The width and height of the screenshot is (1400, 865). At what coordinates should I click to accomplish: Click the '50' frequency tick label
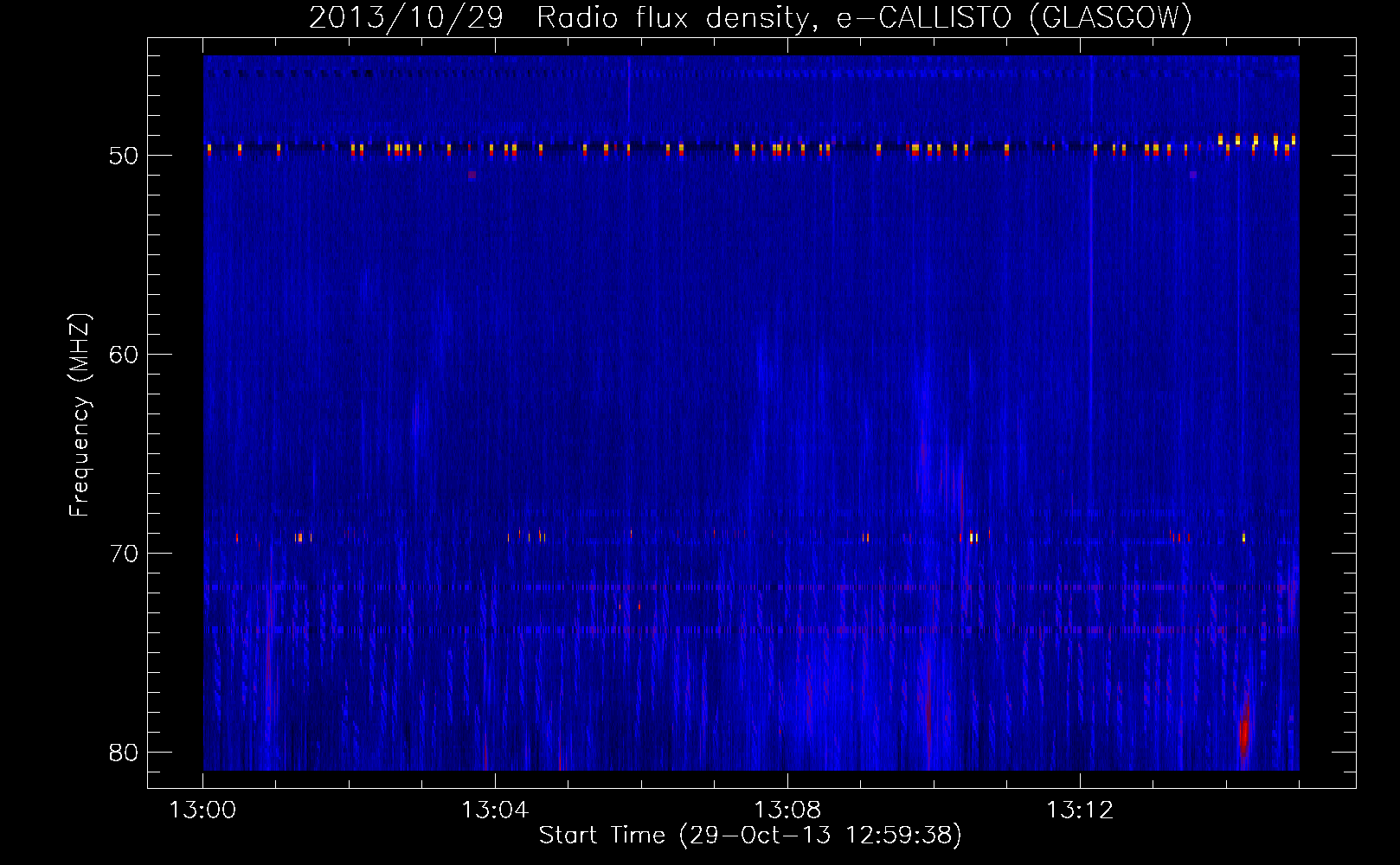[124, 156]
